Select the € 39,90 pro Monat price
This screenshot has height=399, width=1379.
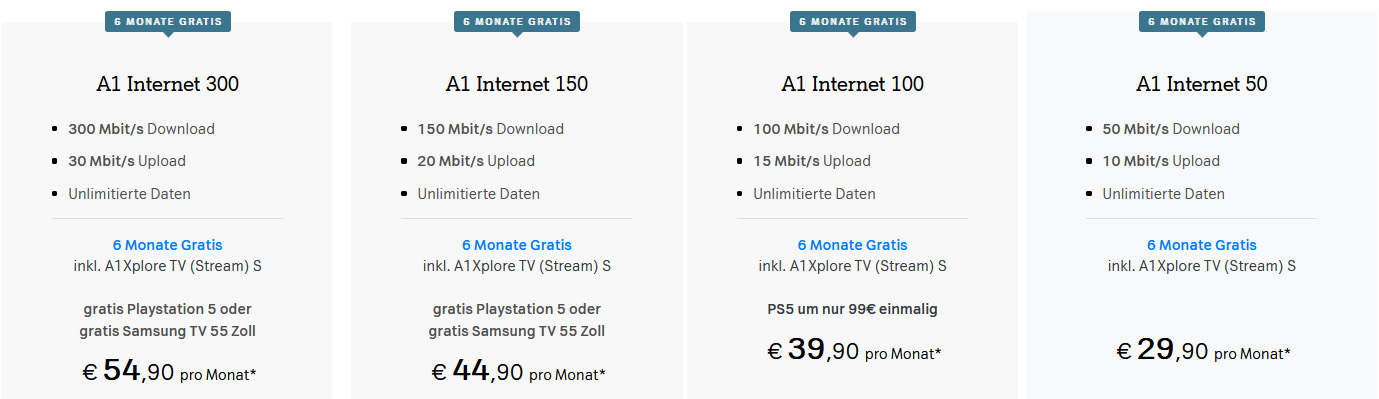coord(854,350)
